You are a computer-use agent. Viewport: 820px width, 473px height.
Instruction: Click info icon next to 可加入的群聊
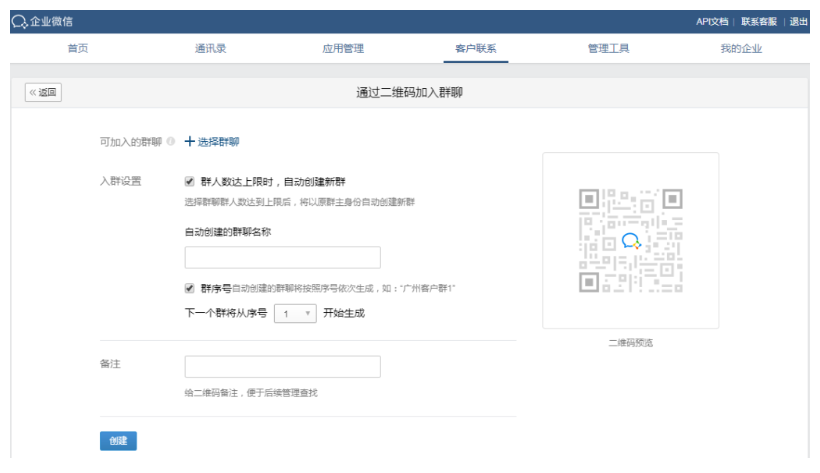[x=170, y=141]
